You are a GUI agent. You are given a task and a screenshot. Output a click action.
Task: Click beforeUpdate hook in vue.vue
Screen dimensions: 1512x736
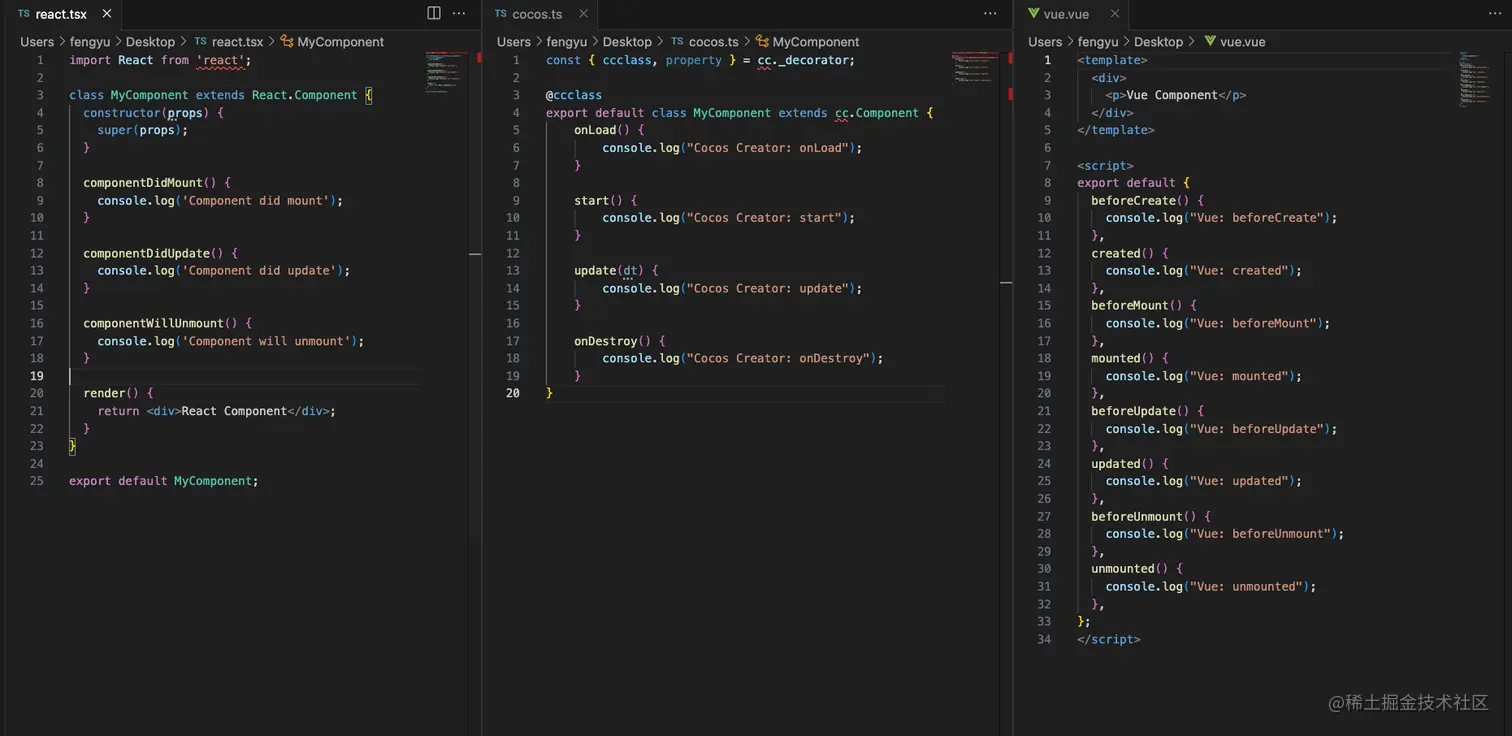1133,411
